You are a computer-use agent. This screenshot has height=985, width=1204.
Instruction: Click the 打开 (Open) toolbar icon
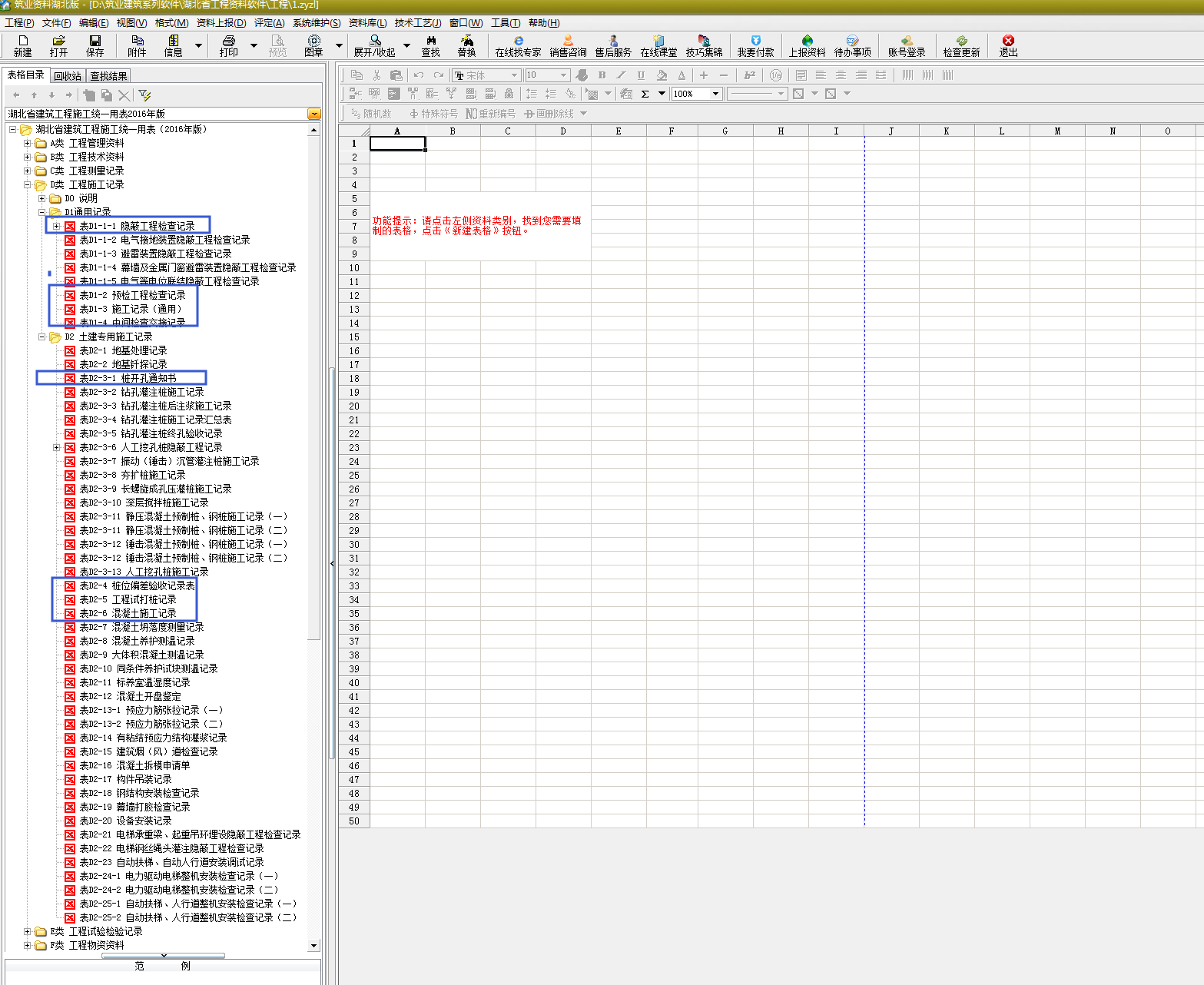pyautogui.click(x=58, y=45)
